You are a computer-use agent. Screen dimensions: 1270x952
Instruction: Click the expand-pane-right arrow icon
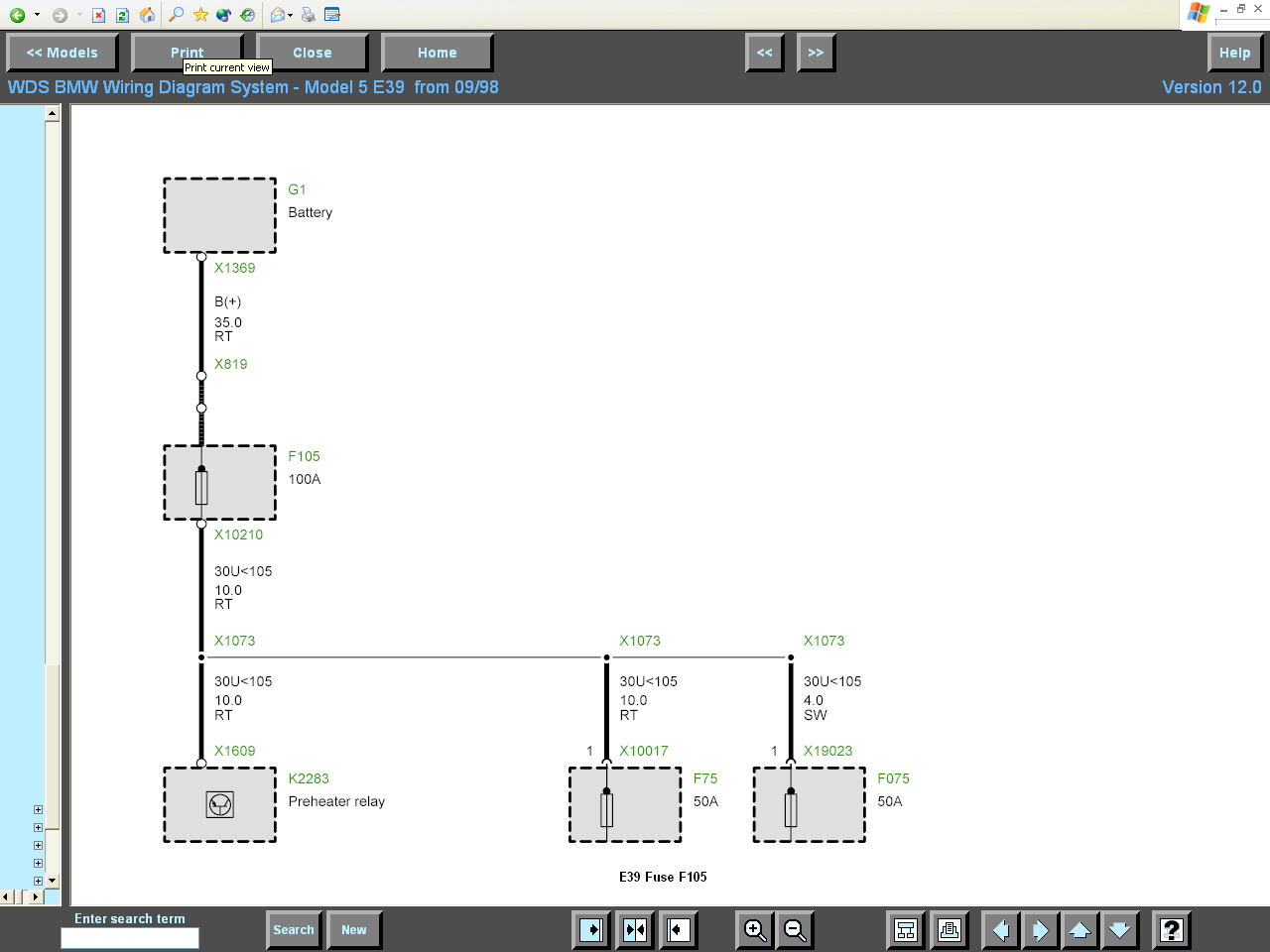pyautogui.click(x=591, y=930)
